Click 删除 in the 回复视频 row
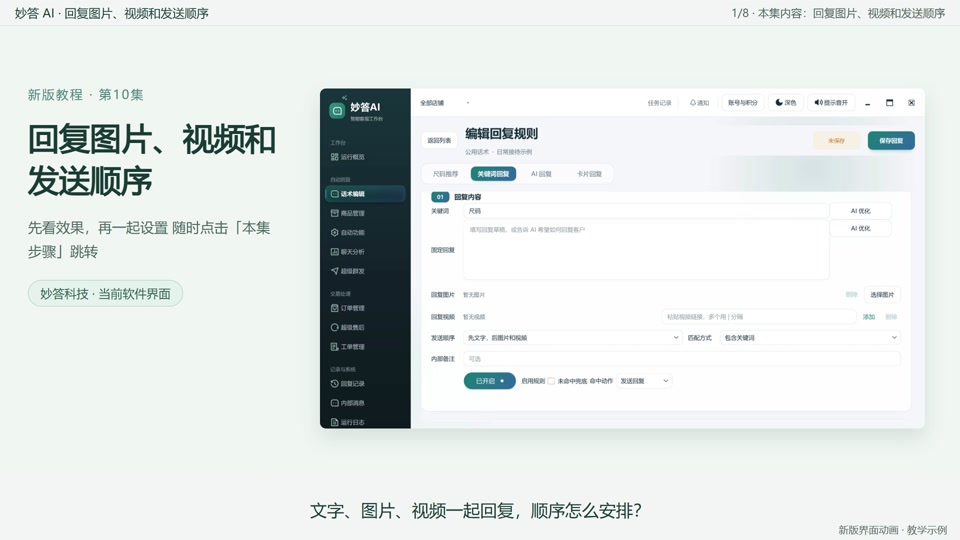Screen dimensions: 960x540 pyautogui.click(x=891, y=317)
